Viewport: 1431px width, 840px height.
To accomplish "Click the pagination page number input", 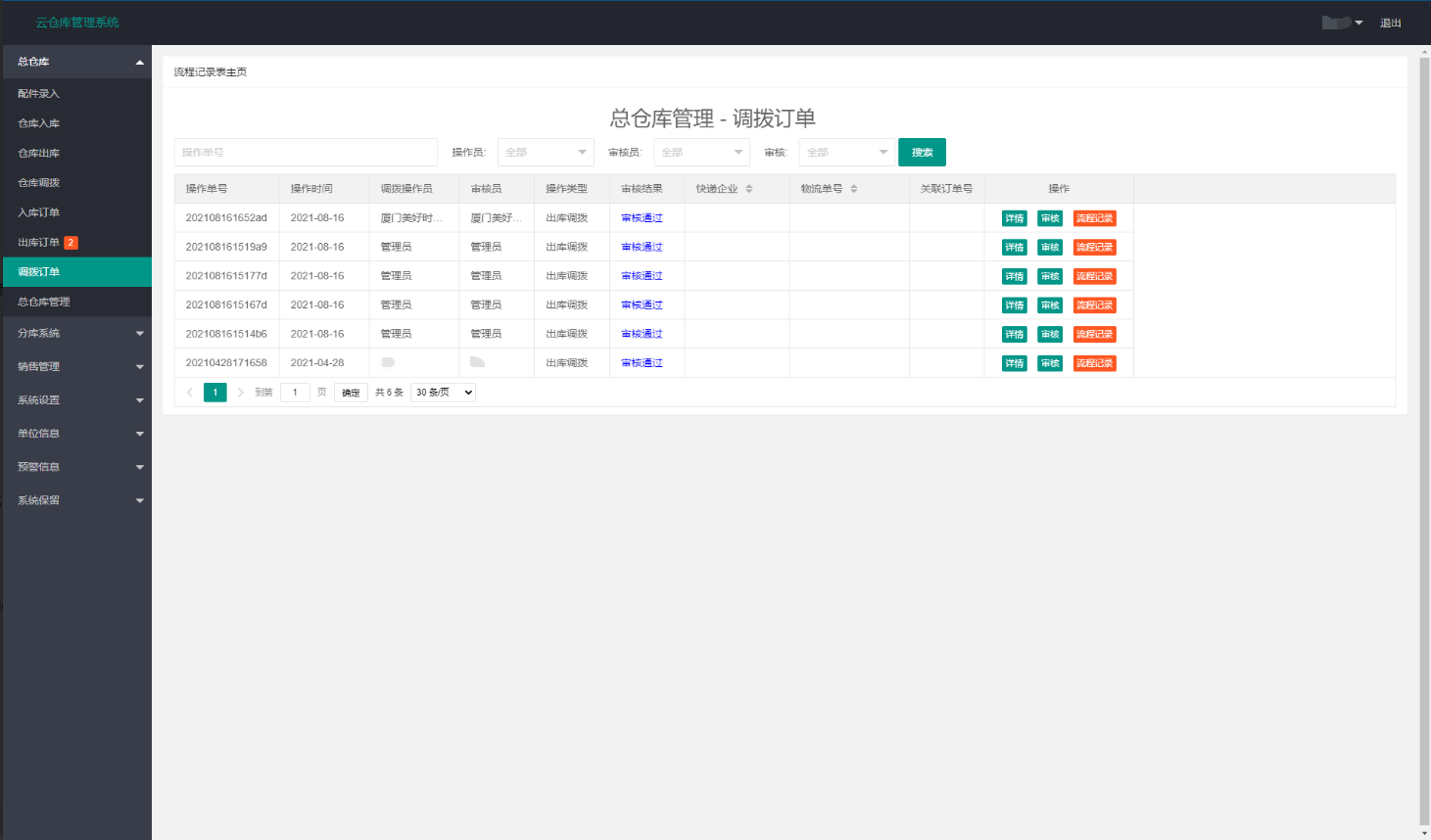I will click(295, 393).
